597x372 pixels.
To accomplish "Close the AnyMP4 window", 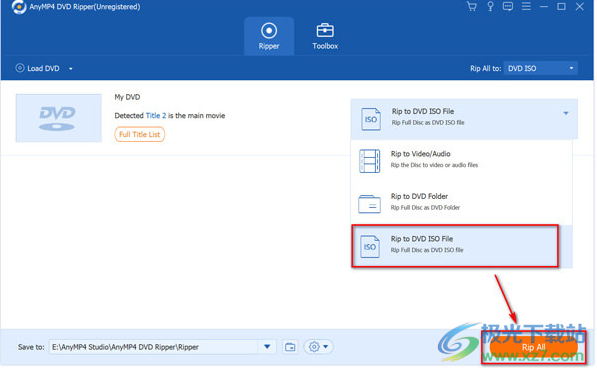I will pos(579,6).
